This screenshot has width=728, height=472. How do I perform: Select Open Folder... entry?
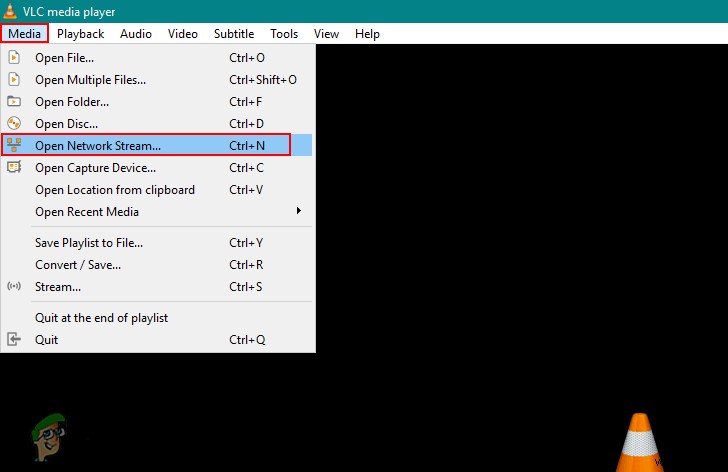[x=157, y=102]
